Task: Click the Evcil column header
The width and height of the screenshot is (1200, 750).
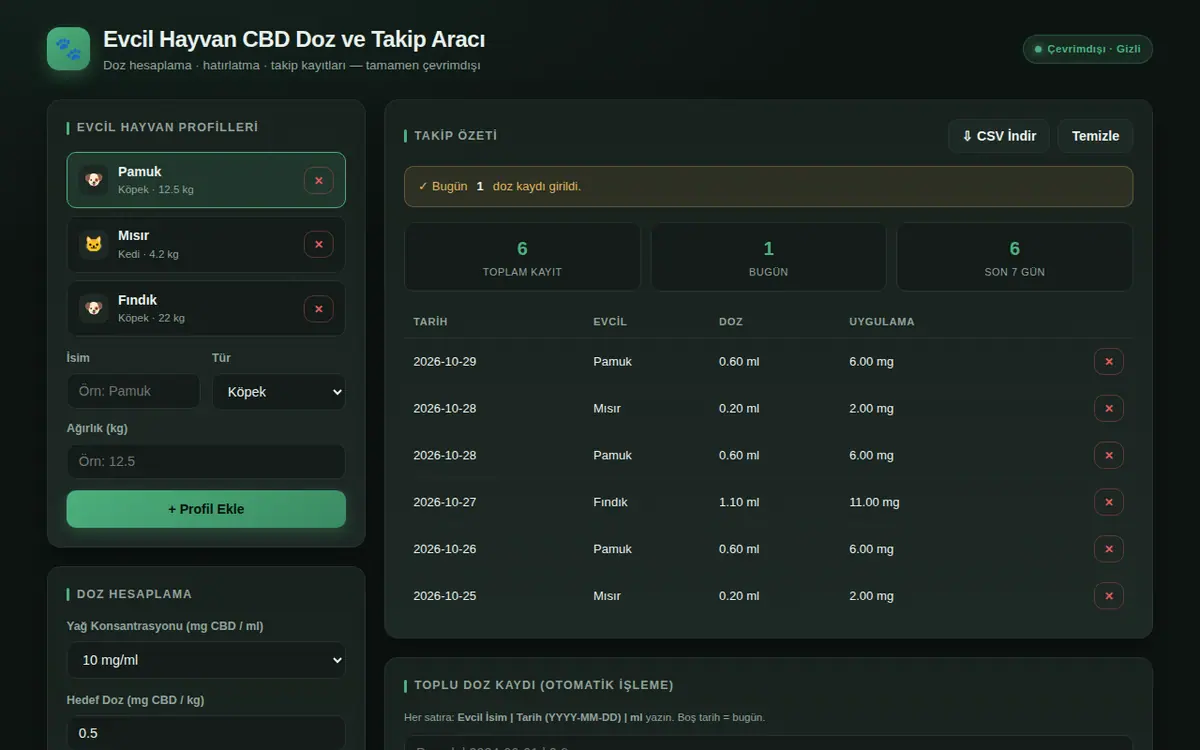Action: point(610,322)
